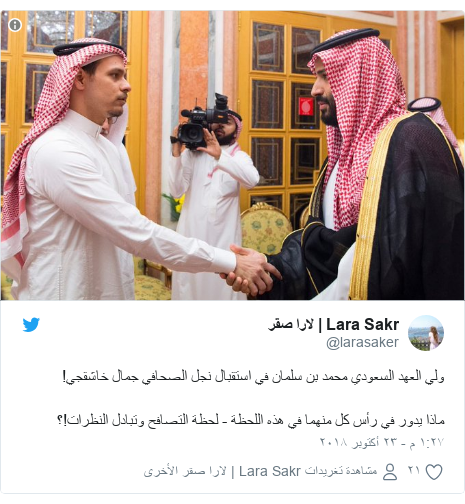Open Lara Sakr's round profile avatar
The width and height of the screenshot is (465, 504).
pos(426,333)
